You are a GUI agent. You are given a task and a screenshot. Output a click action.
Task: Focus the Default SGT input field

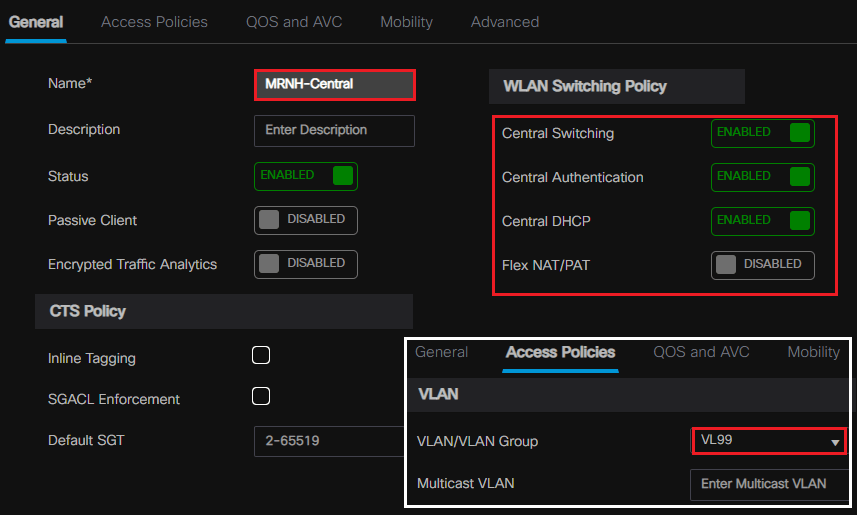click(330, 441)
